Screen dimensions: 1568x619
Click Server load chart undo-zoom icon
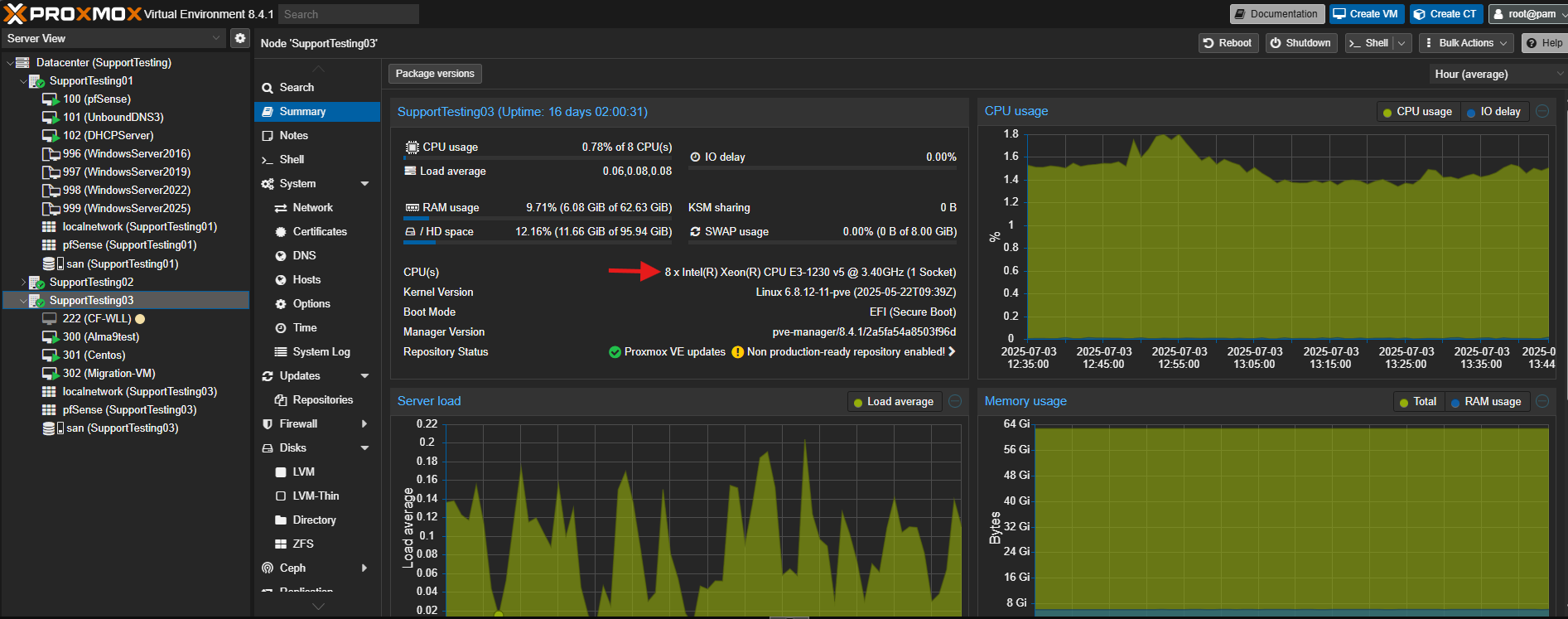click(x=955, y=401)
